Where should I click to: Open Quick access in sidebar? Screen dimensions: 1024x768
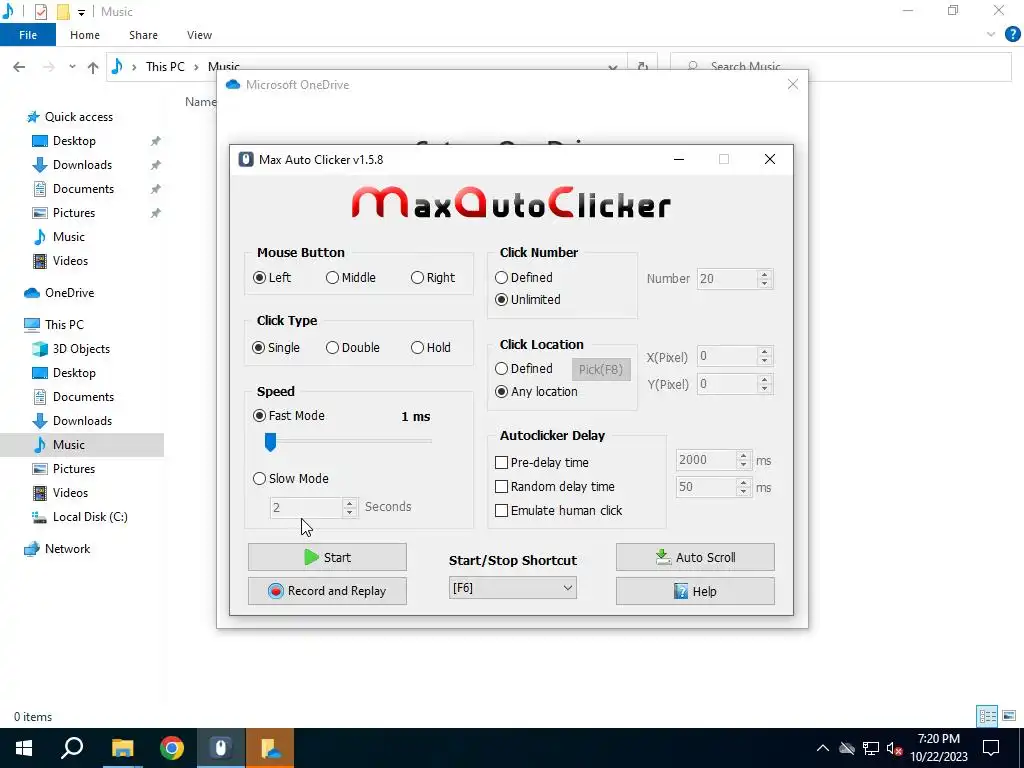click(70, 117)
